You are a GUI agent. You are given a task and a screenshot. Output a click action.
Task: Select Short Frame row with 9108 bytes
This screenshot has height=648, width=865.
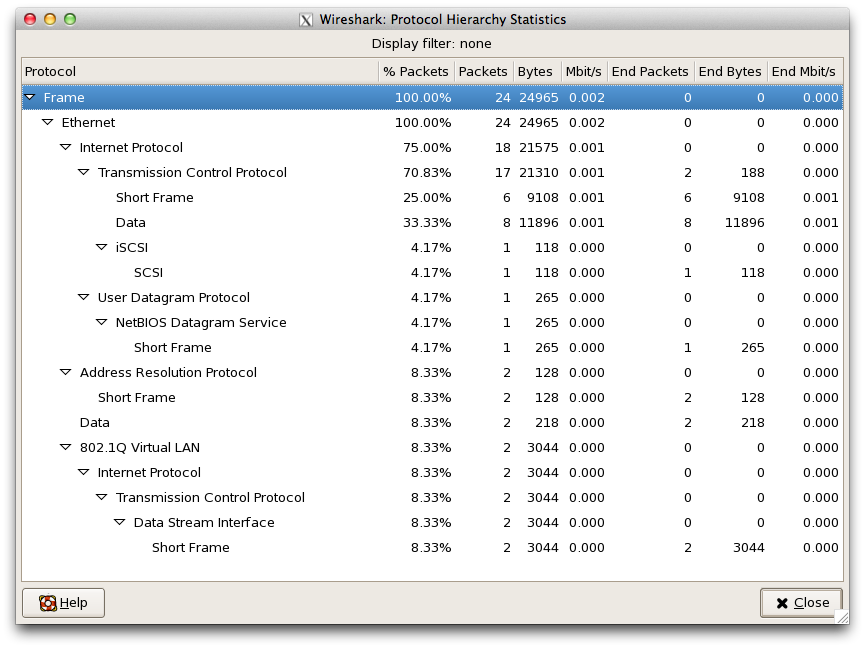432,197
